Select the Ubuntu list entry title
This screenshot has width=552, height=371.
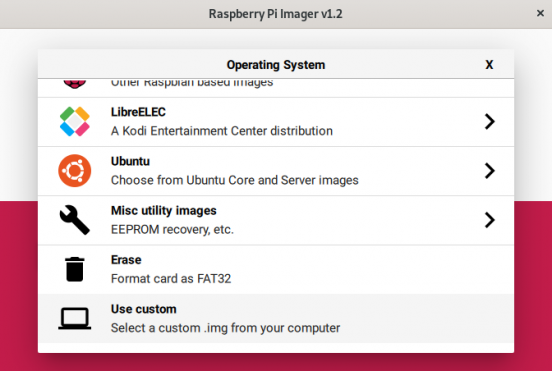tap(130, 161)
